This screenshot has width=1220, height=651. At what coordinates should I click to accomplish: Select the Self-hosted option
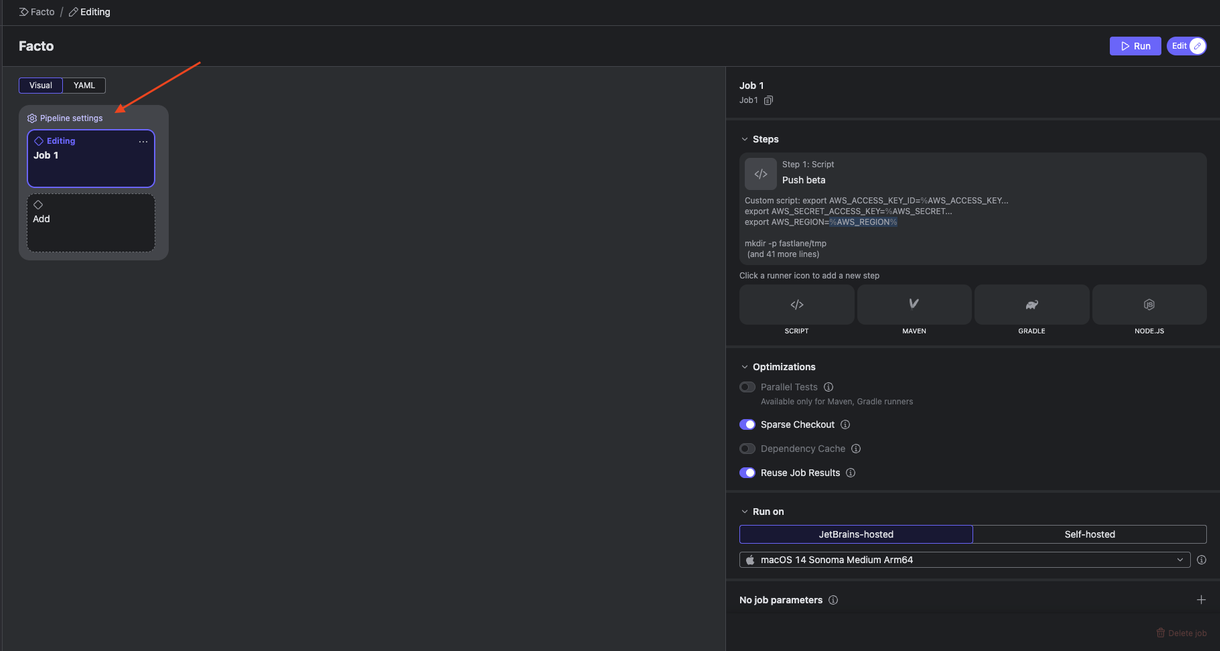pos(1090,534)
